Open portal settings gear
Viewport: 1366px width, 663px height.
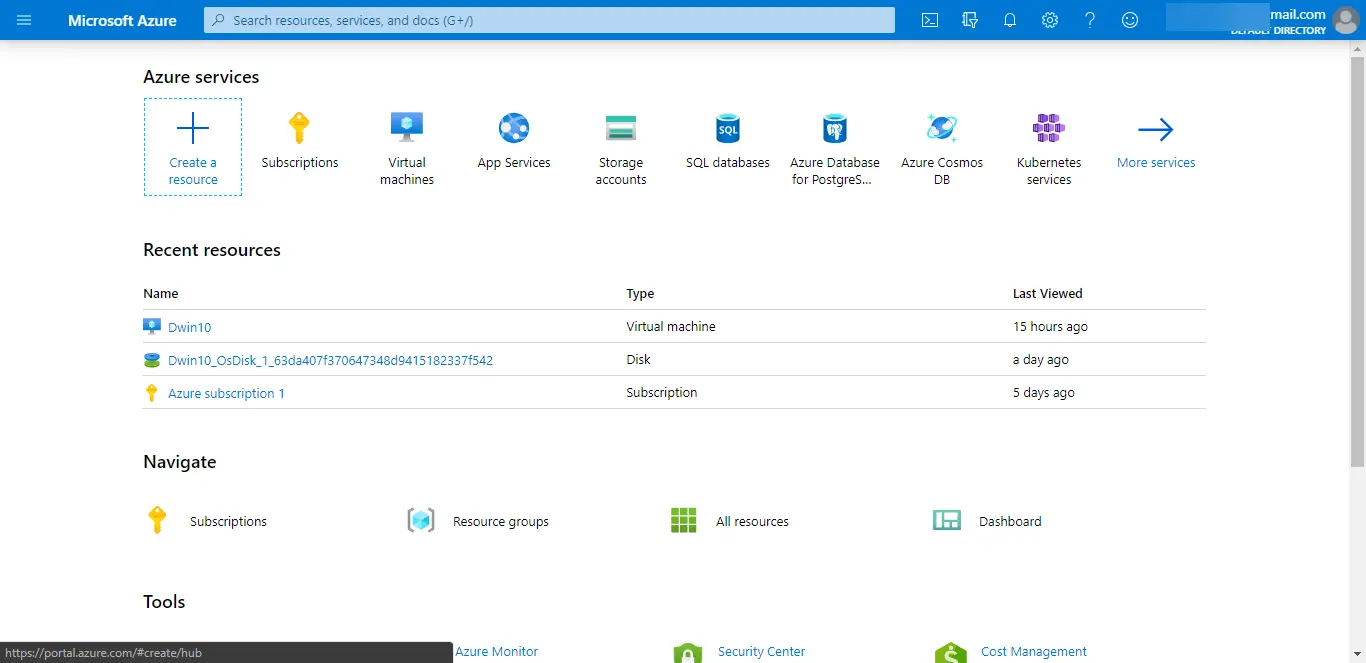[x=1050, y=20]
